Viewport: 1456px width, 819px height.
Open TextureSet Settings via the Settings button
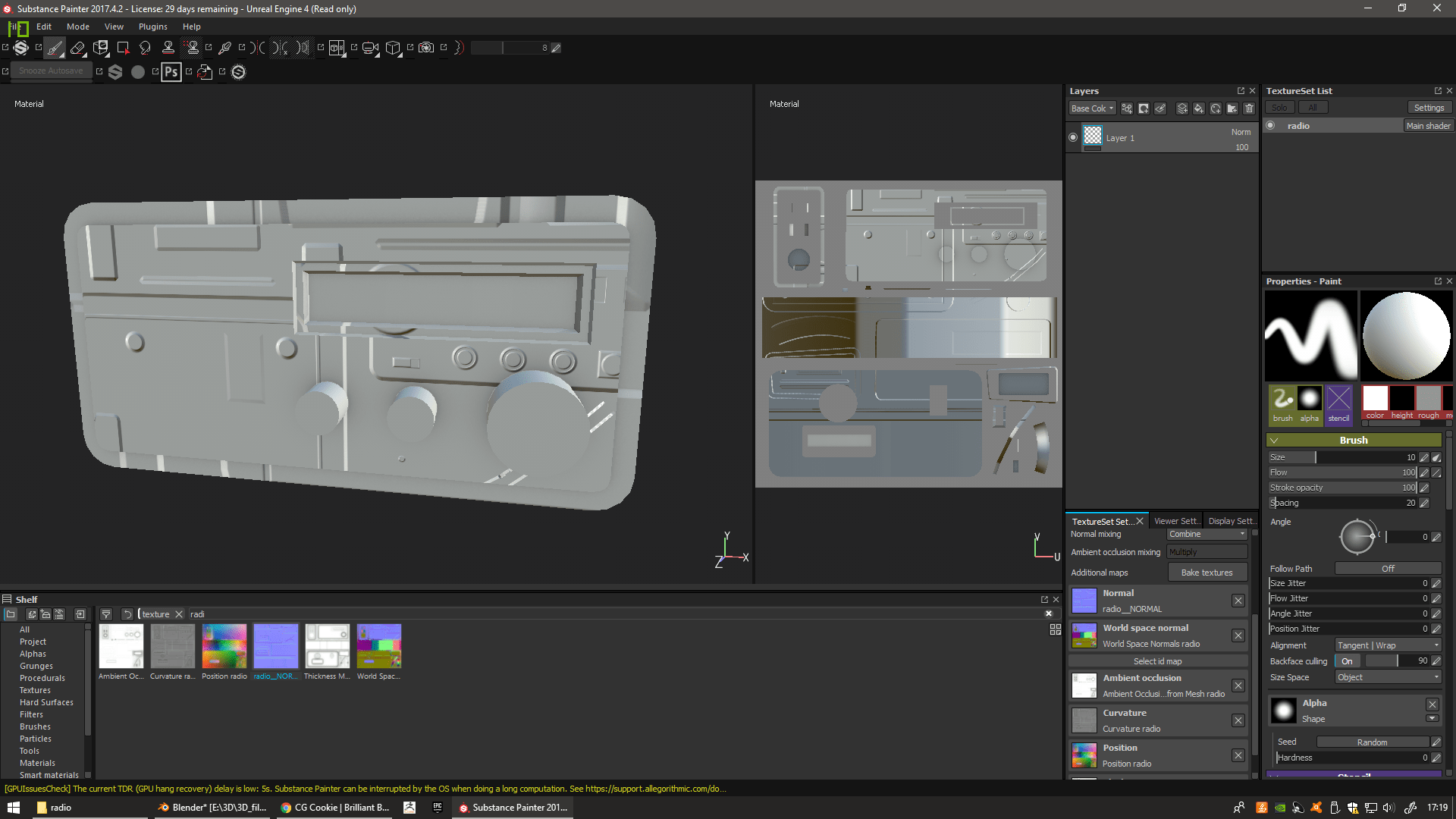[x=1429, y=107]
